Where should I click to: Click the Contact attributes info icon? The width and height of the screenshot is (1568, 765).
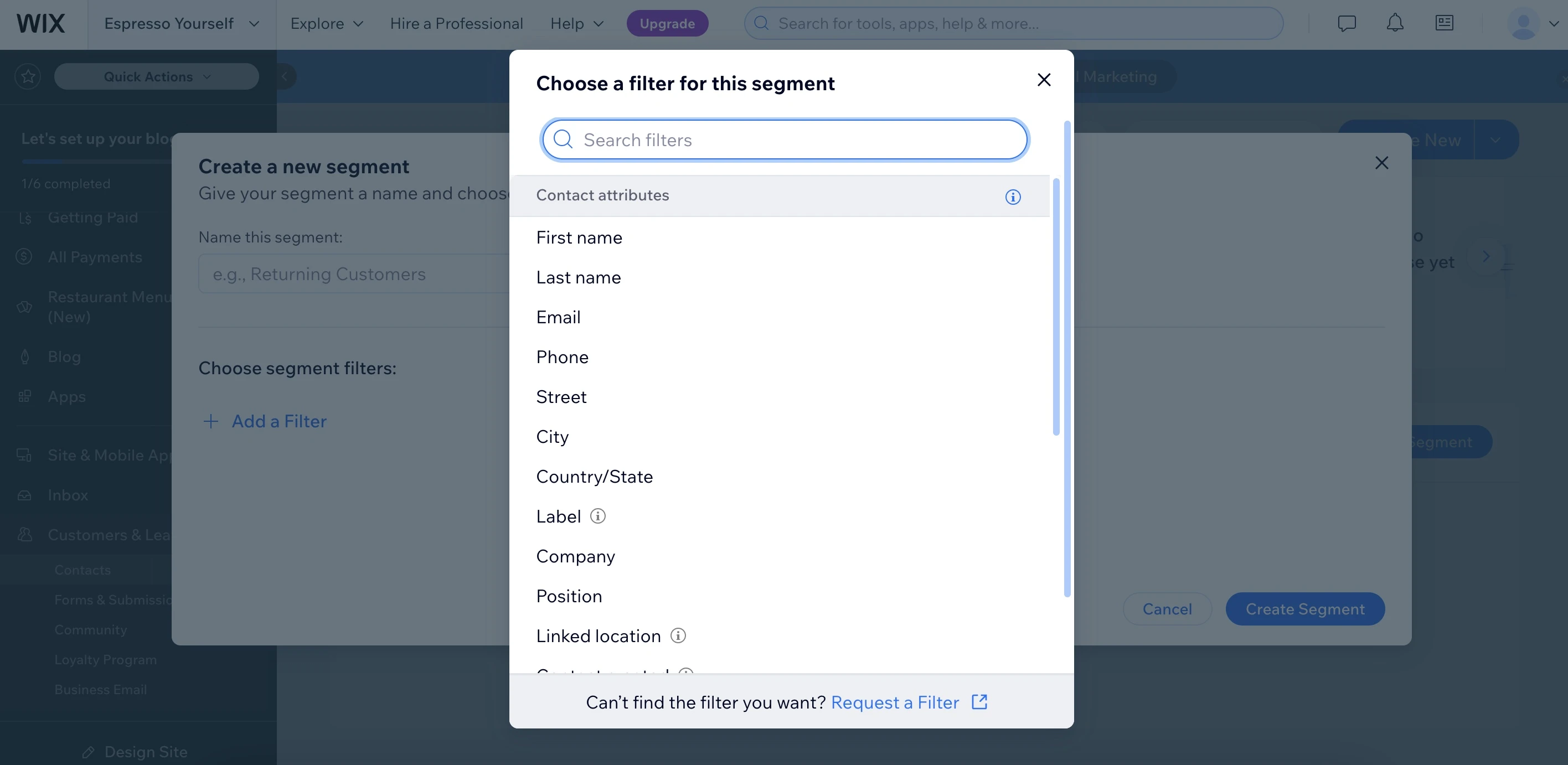1012,197
